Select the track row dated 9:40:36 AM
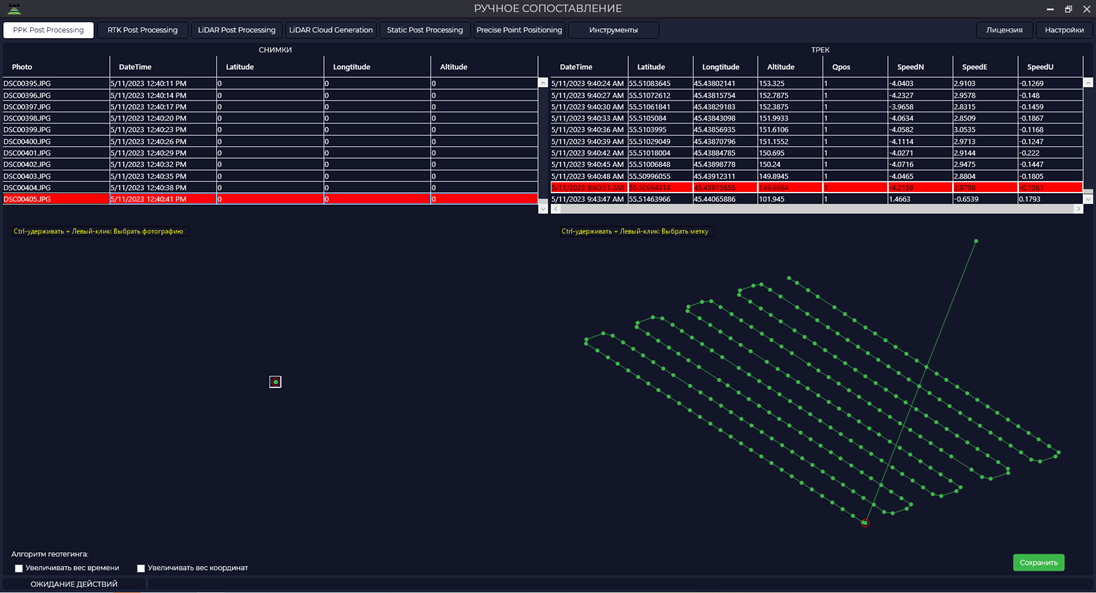 coord(816,129)
